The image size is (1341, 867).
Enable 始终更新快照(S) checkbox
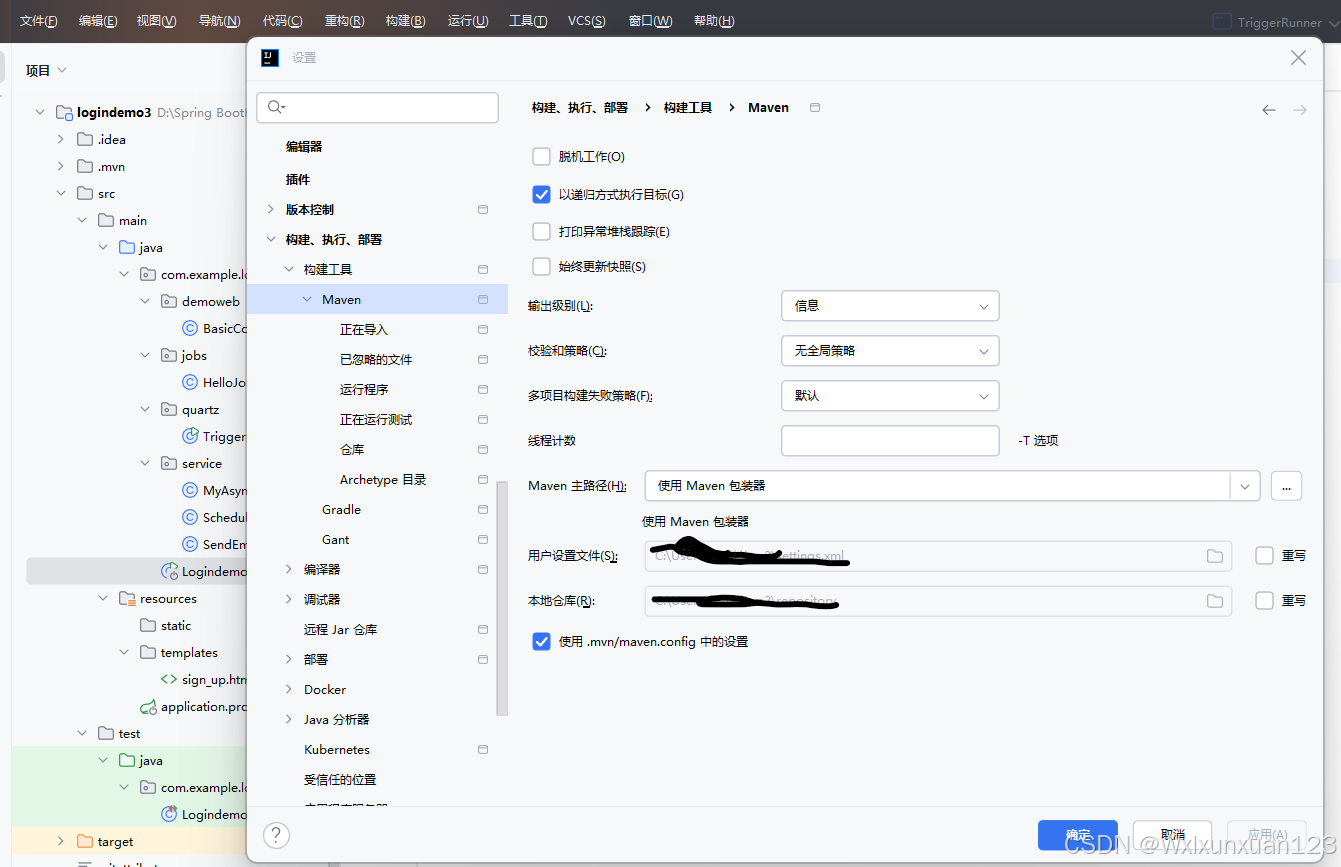(x=542, y=267)
